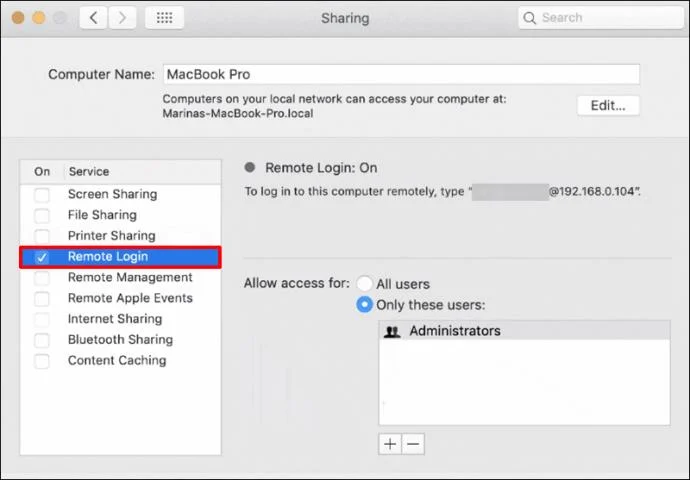Enable the Remote Management checkbox
This screenshot has width=690, height=480.
pos(42,278)
